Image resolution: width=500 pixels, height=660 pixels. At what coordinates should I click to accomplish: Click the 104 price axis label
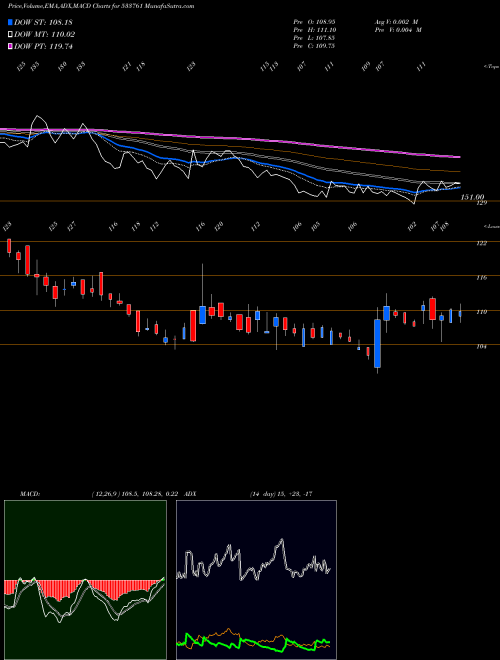pyautogui.click(x=482, y=346)
